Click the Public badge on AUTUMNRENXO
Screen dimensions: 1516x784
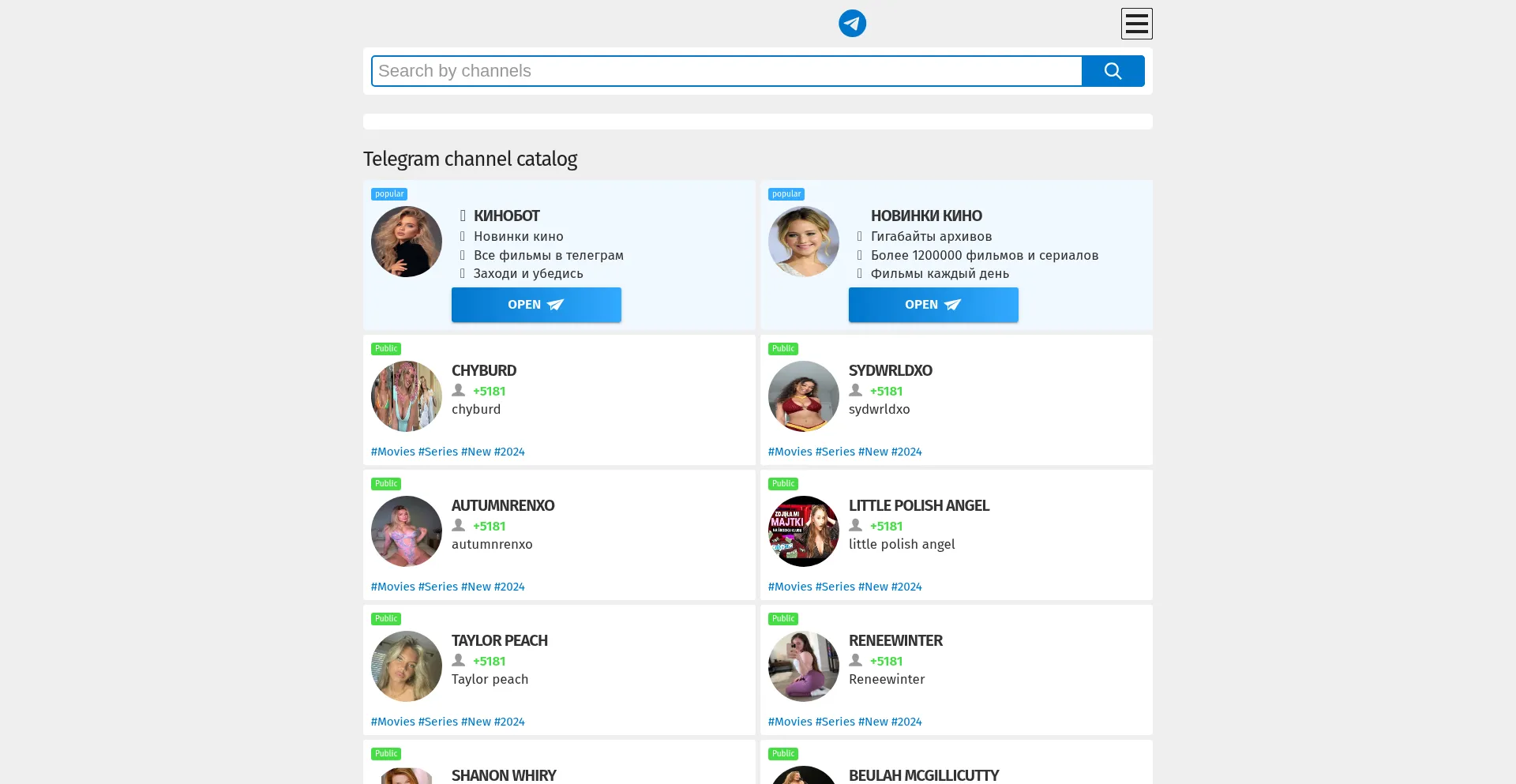click(x=386, y=484)
